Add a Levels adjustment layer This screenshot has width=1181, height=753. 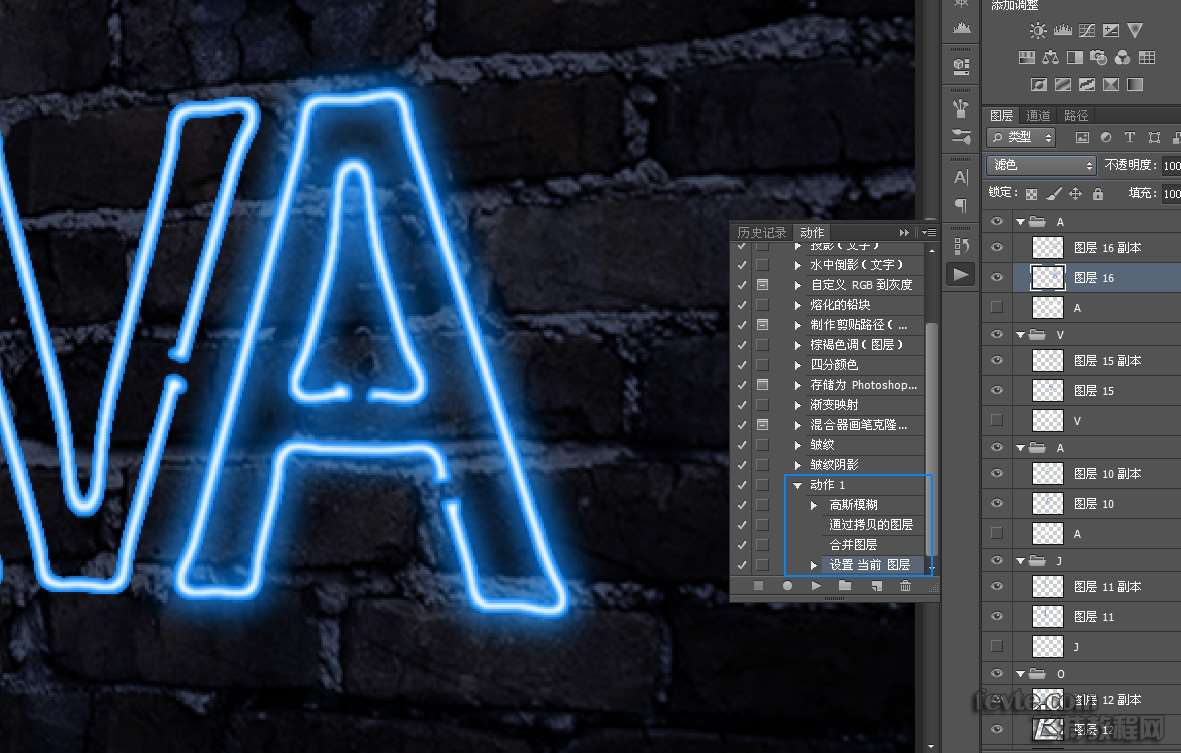click(1063, 30)
